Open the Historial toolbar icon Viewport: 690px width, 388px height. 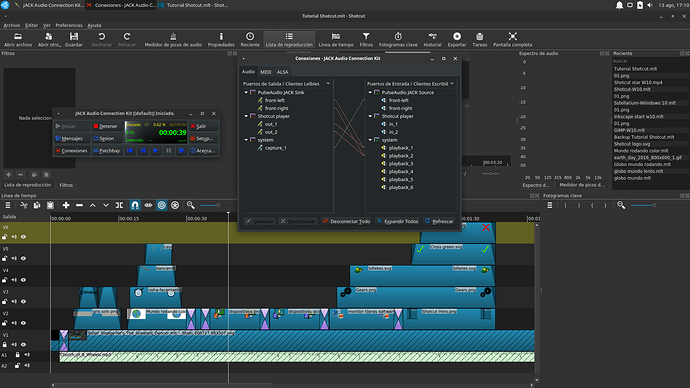(432, 39)
